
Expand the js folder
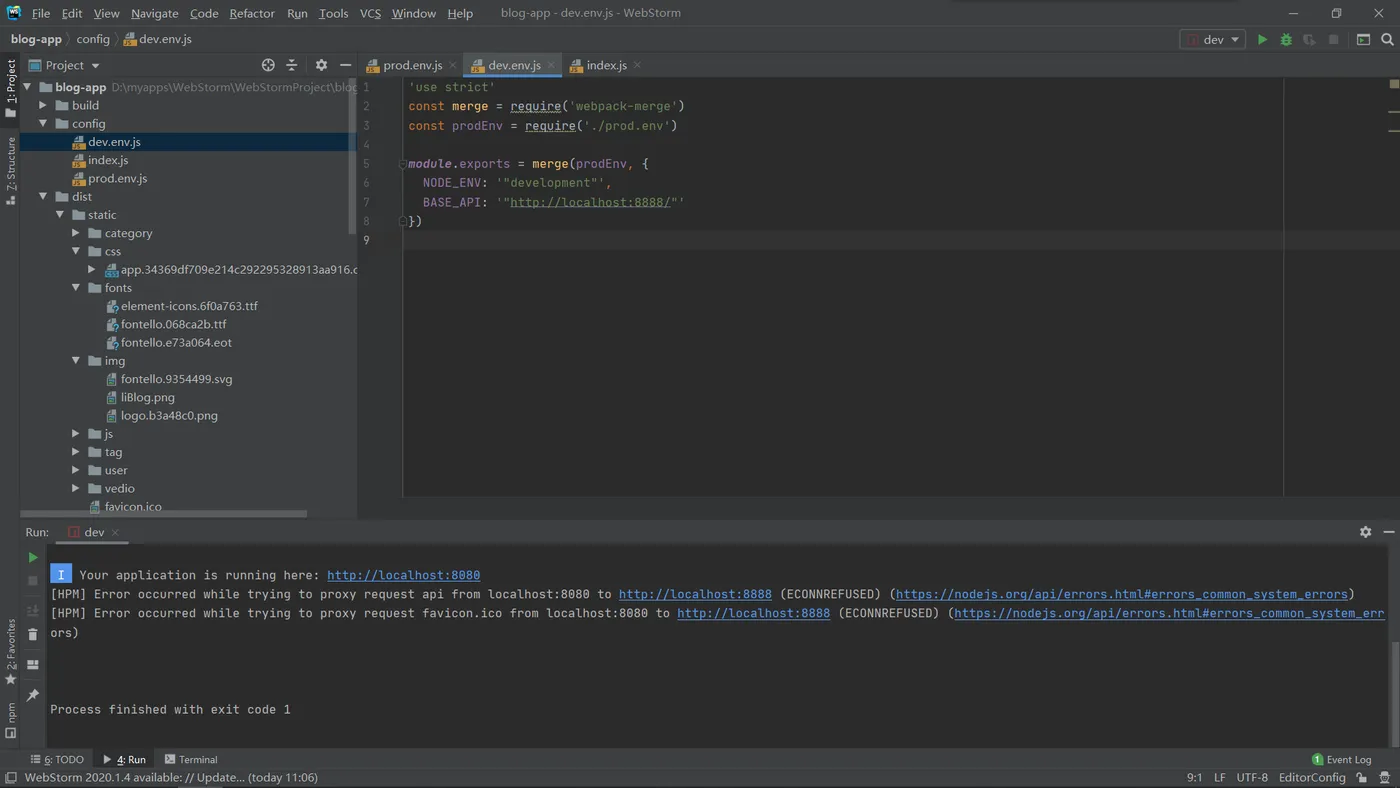click(75, 434)
